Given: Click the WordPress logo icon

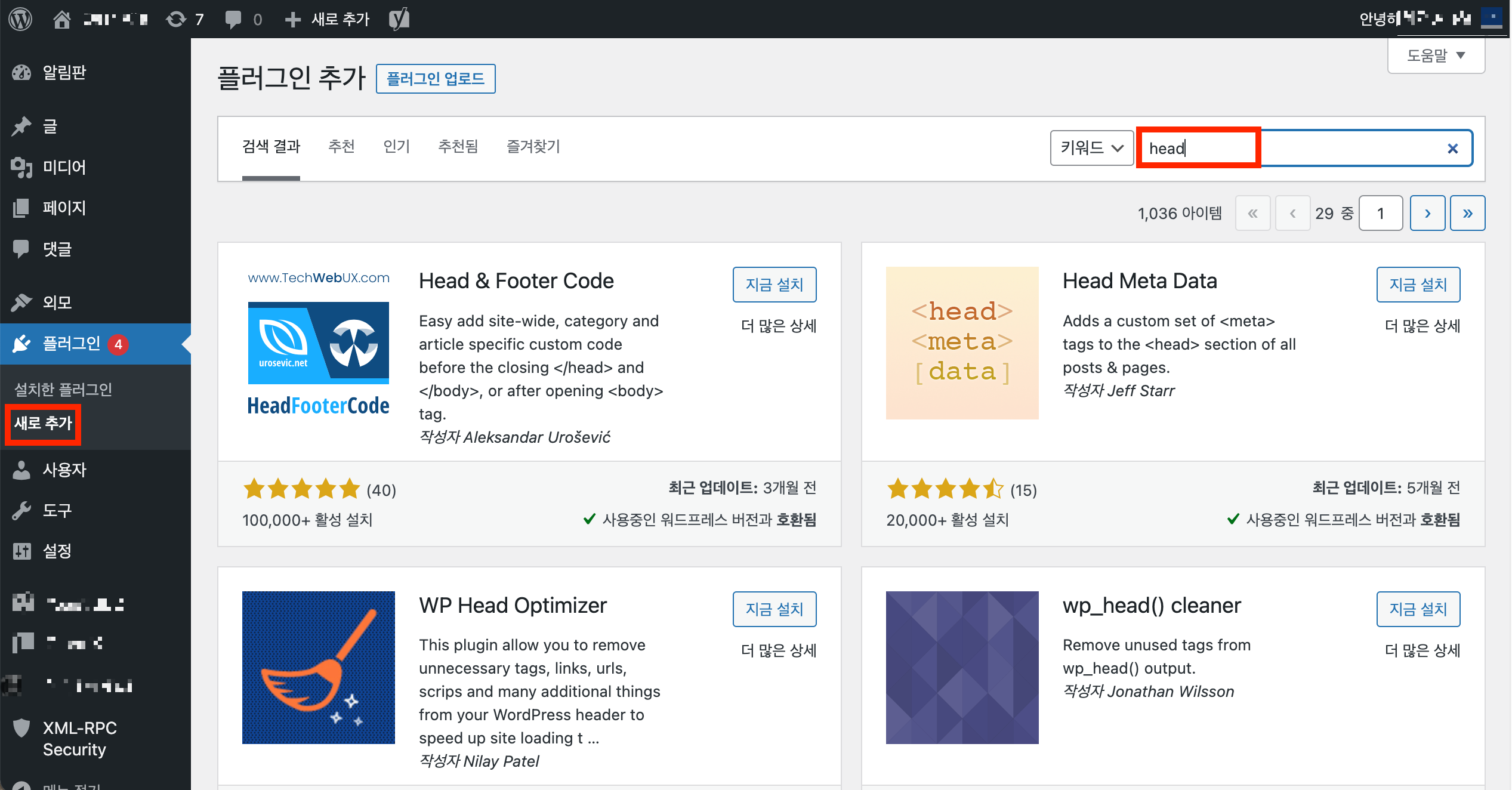Looking at the screenshot, I should (x=20, y=19).
